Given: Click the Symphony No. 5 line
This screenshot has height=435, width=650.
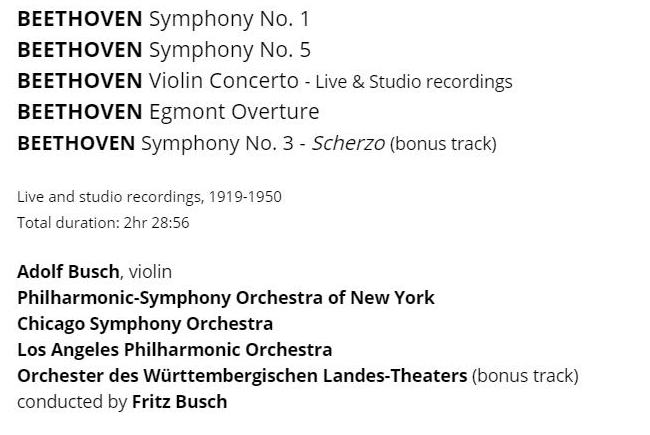Looking at the screenshot, I should point(163,50).
